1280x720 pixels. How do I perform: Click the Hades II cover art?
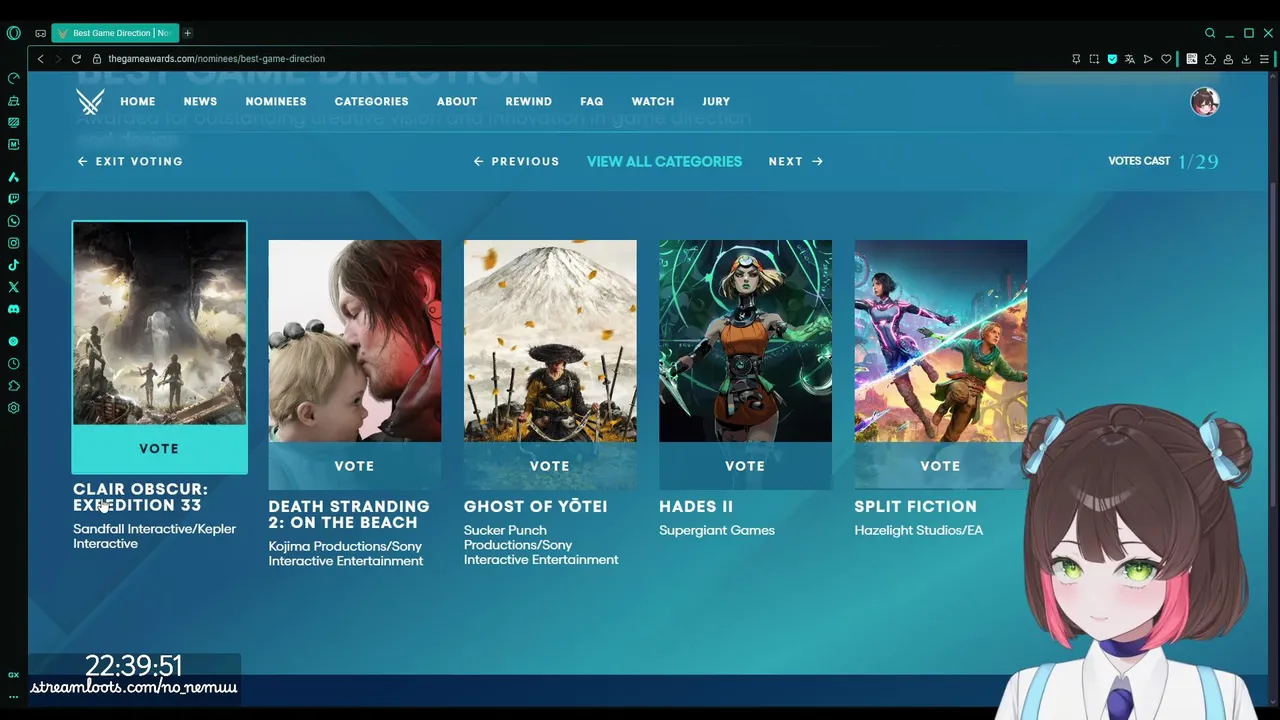[745, 341]
